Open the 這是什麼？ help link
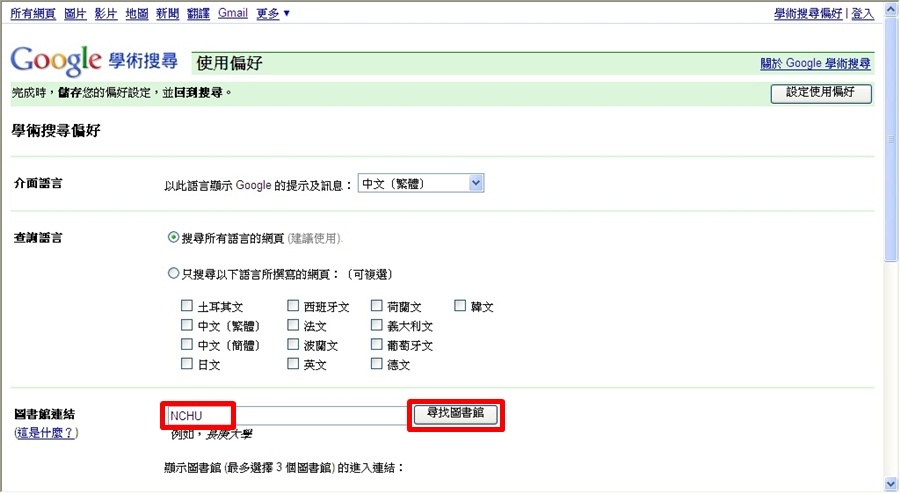The width and height of the screenshot is (900, 493). (x=46, y=433)
